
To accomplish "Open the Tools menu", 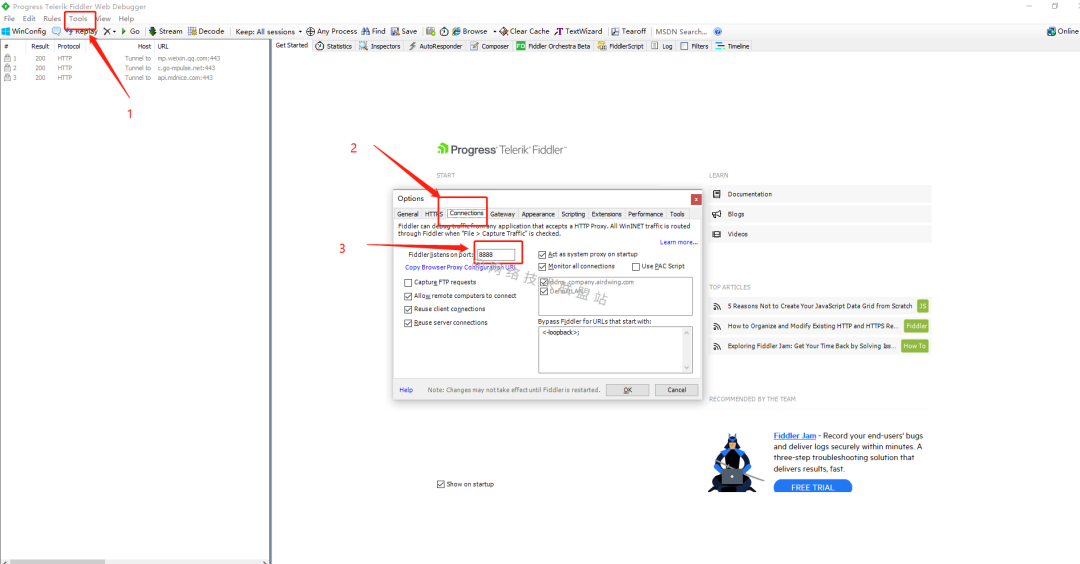I will pyautogui.click(x=78, y=19).
